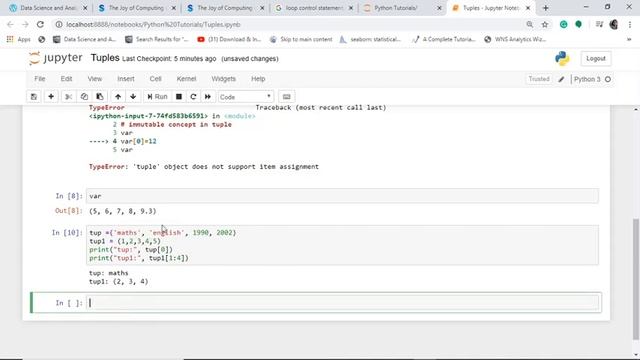640x360 pixels.
Task: Move selected cell down arrow
Action: [x=133, y=97]
